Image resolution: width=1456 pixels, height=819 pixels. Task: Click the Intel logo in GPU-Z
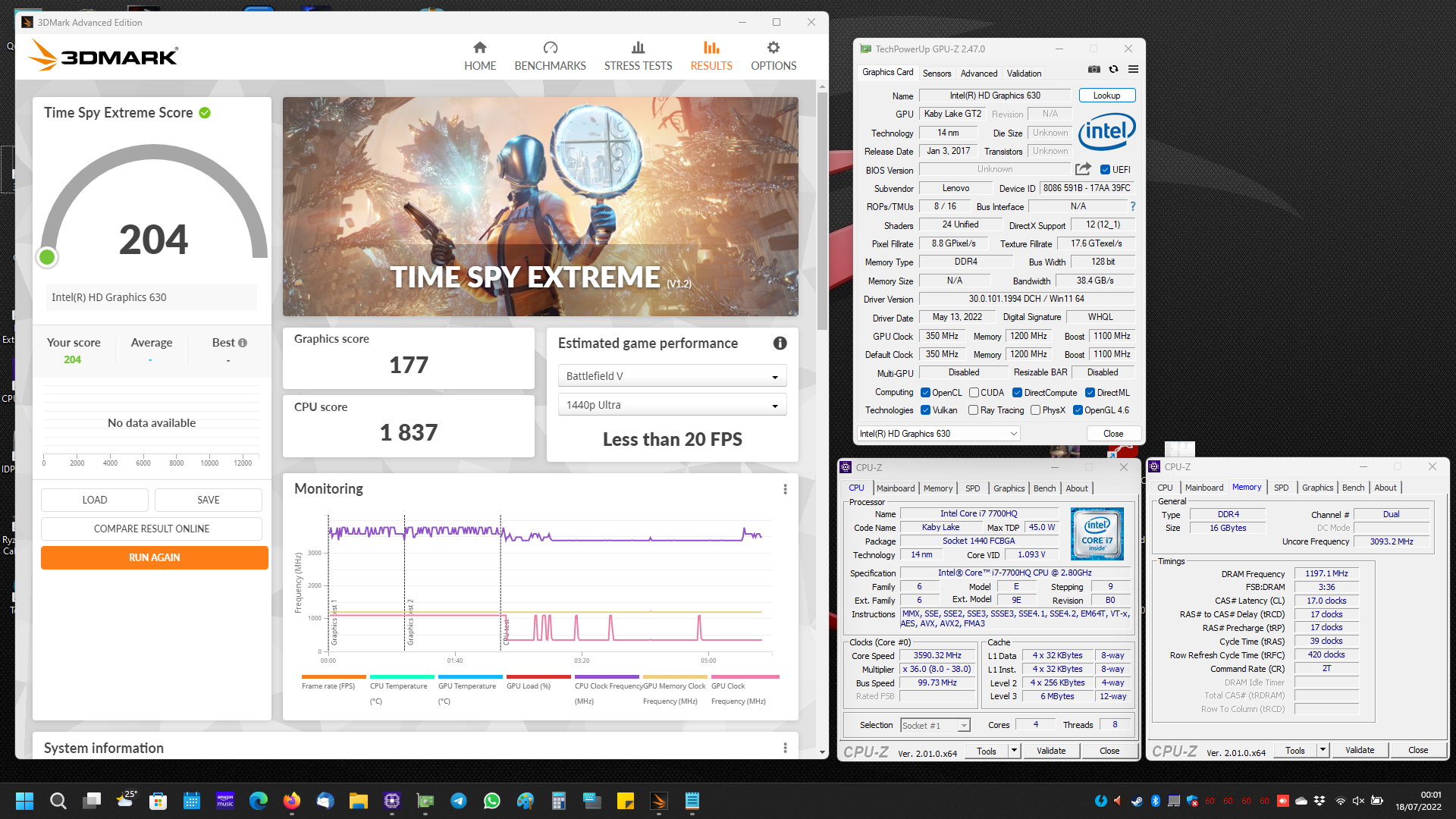pyautogui.click(x=1106, y=132)
